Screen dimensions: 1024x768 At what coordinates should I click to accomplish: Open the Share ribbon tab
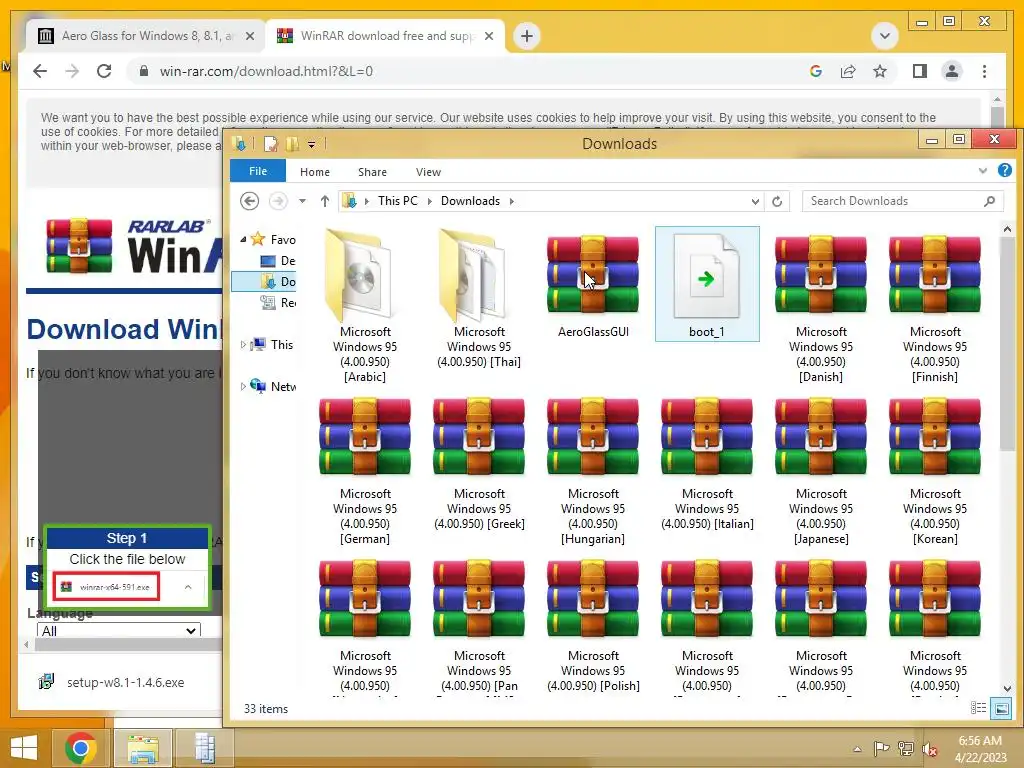pos(372,172)
